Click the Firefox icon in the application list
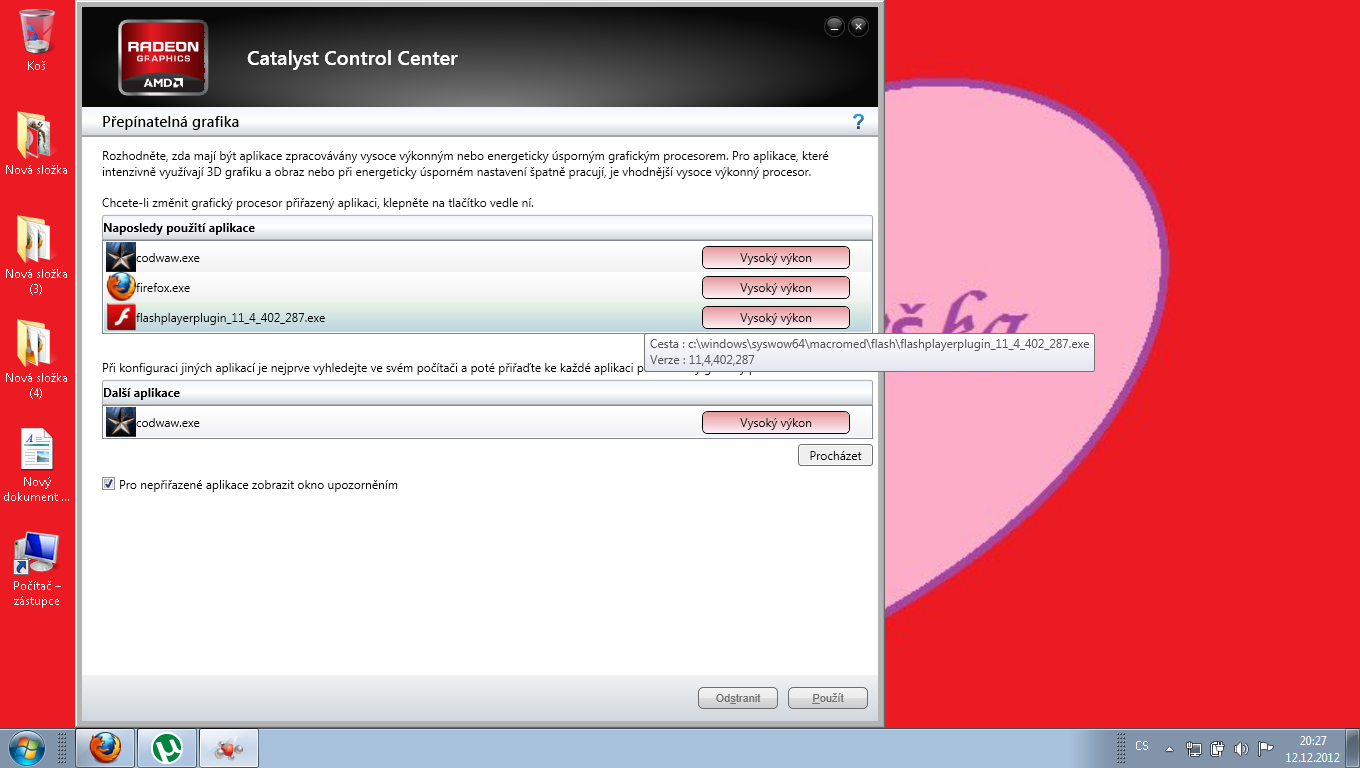This screenshot has height=768, width=1360. [120, 287]
